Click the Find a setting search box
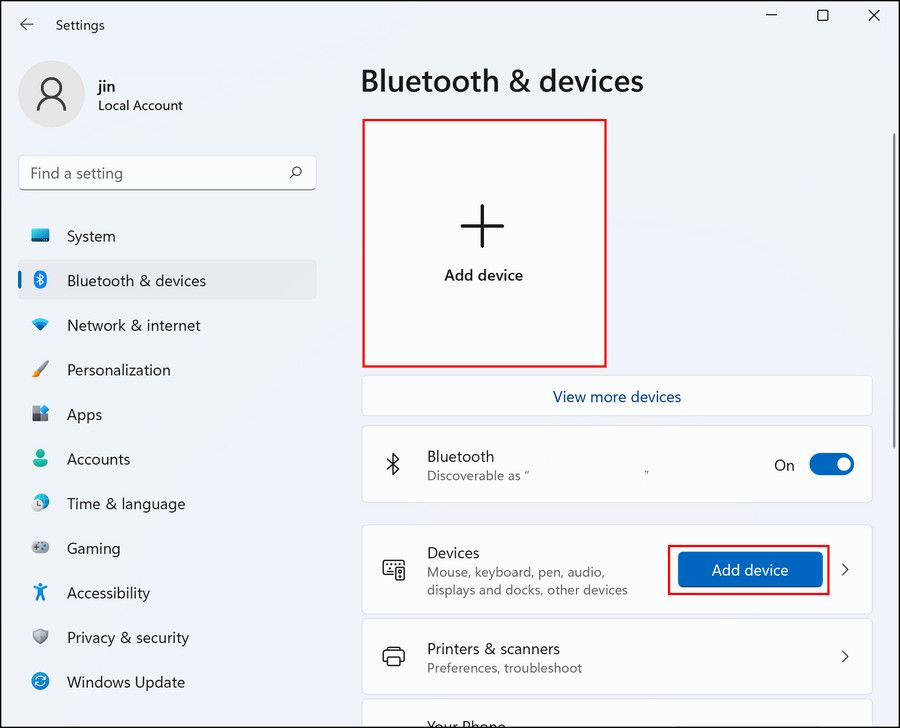This screenshot has width=900, height=728. 166,173
